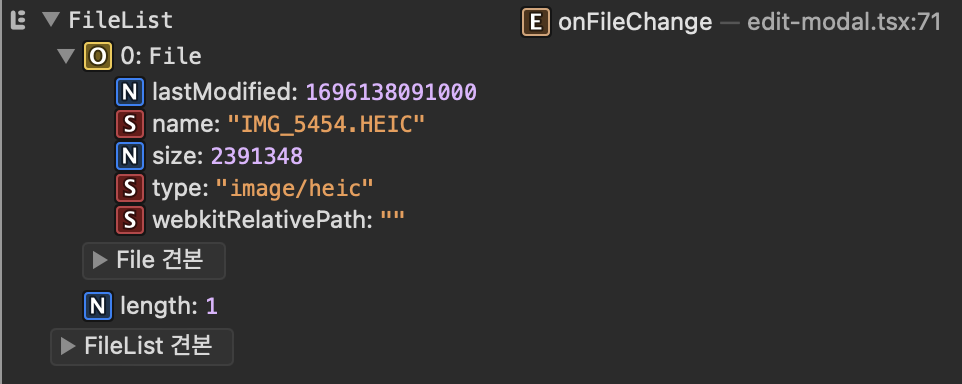Expand the File 견본 prototype section
The image size is (962, 384).
154,261
